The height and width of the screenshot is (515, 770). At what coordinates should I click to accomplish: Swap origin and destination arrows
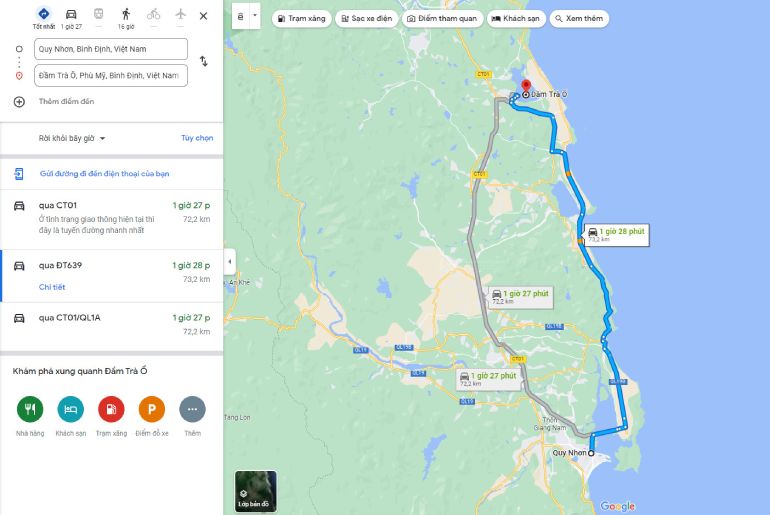[204, 61]
